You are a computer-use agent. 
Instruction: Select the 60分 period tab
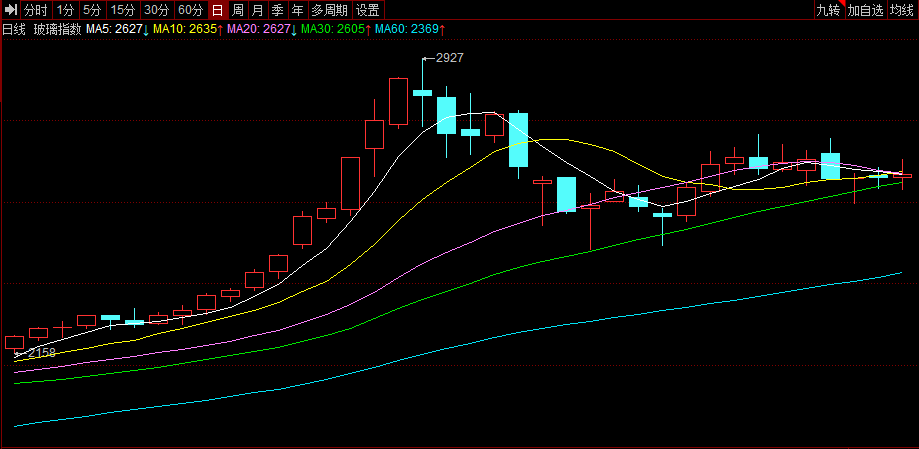pos(191,10)
